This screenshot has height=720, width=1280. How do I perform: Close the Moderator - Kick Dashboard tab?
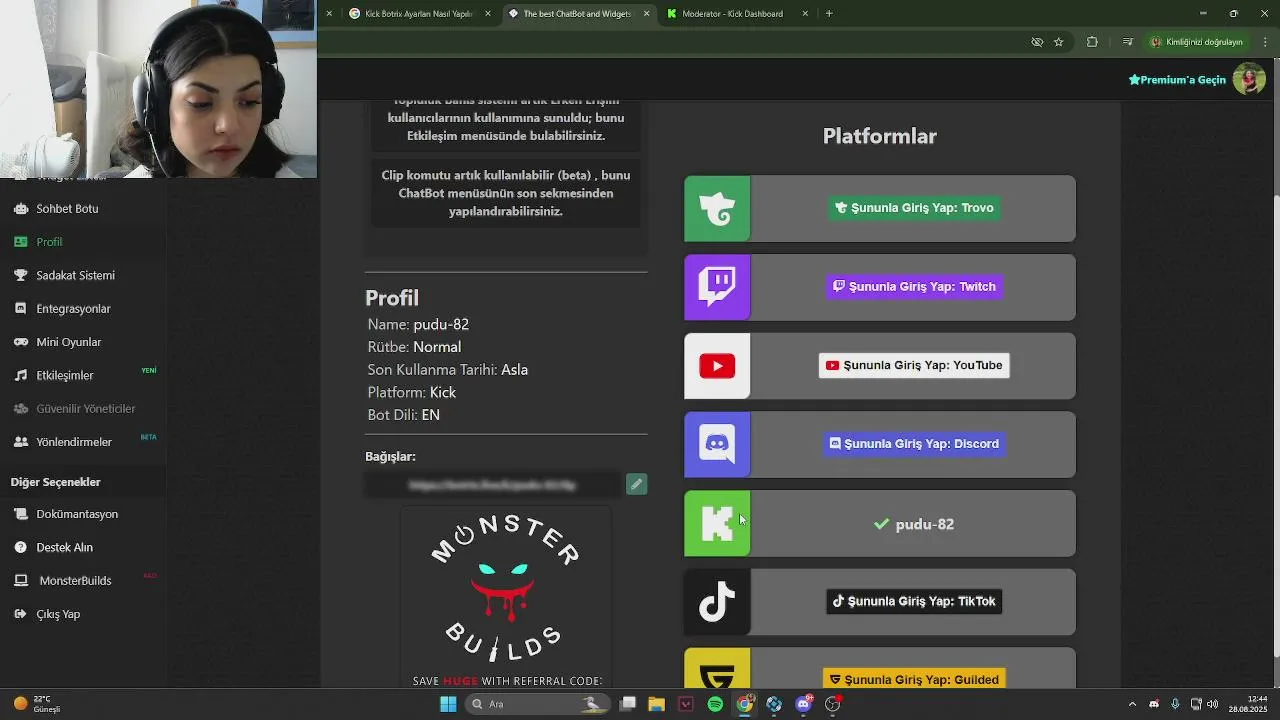[807, 14]
